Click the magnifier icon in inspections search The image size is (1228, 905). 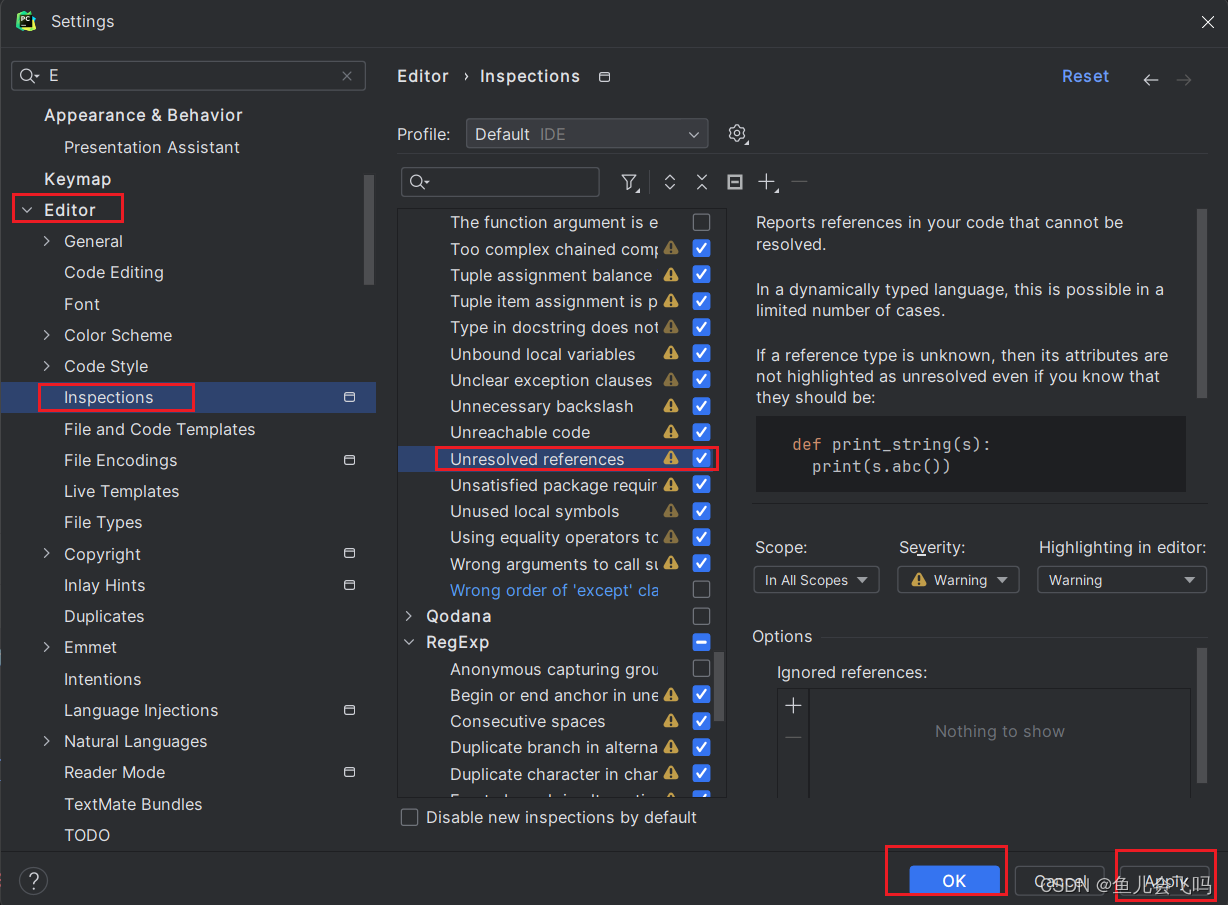click(419, 182)
